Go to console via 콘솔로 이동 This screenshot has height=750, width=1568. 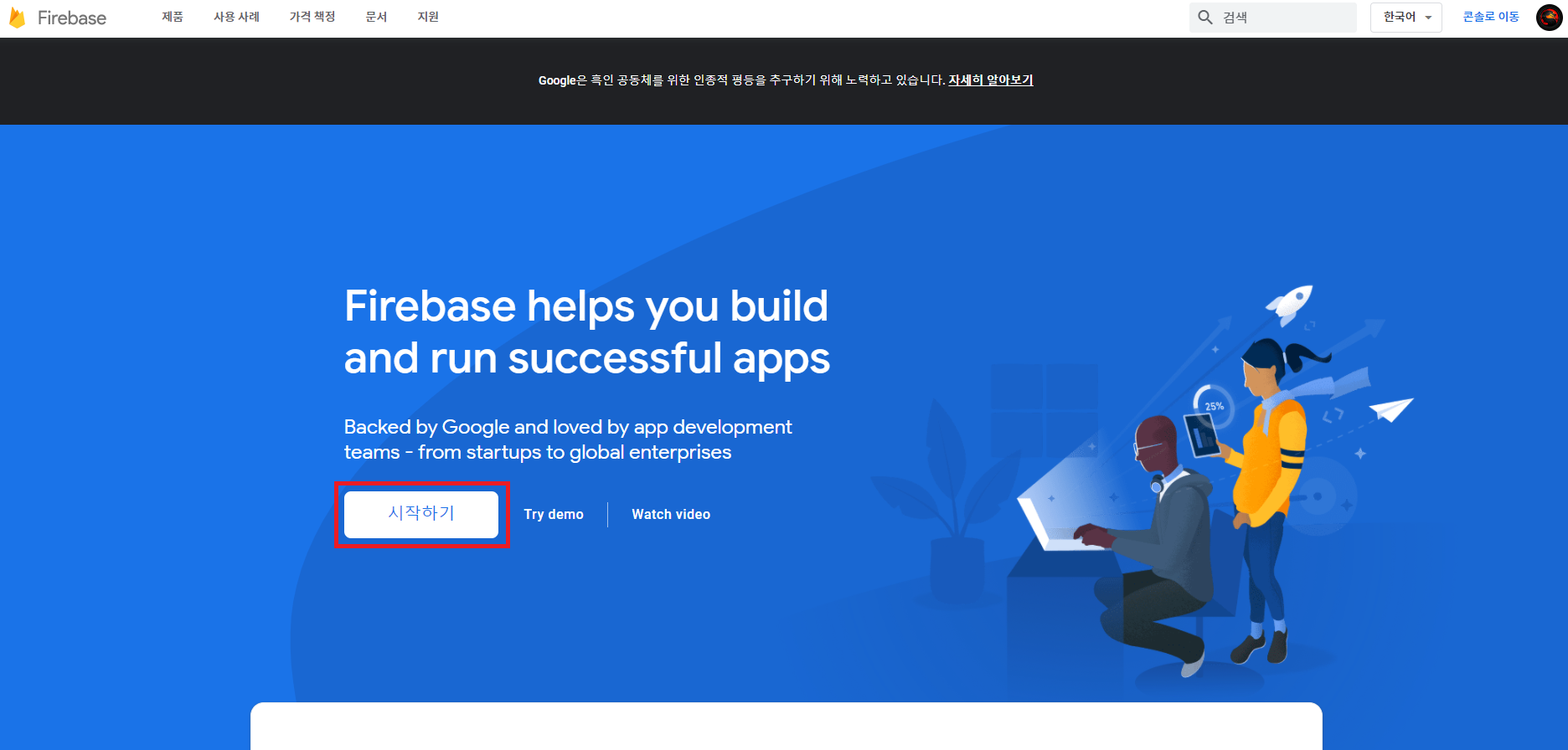(x=1491, y=17)
